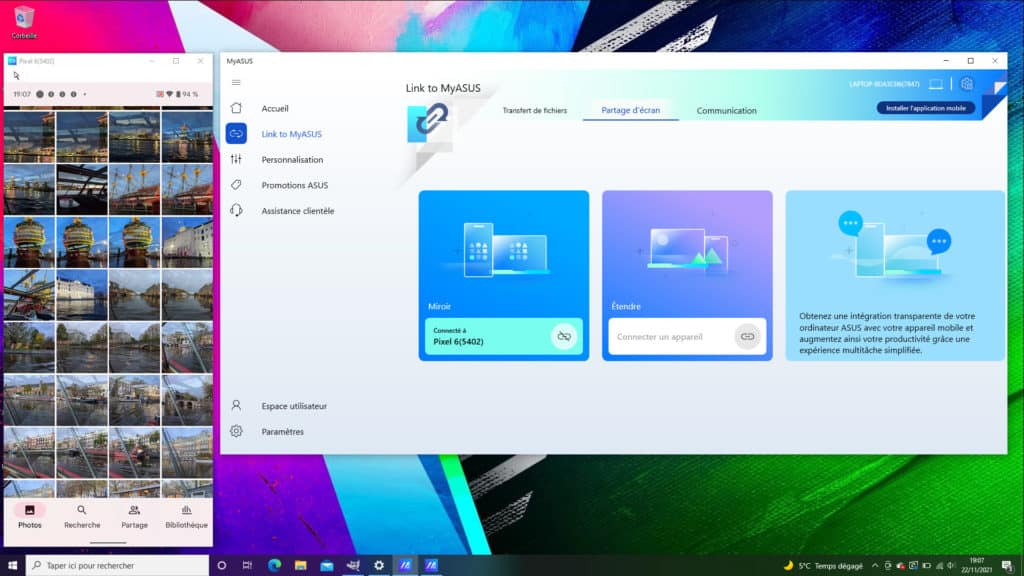Click the Étendre screen extension card
1024x576 pixels.
(x=687, y=275)
